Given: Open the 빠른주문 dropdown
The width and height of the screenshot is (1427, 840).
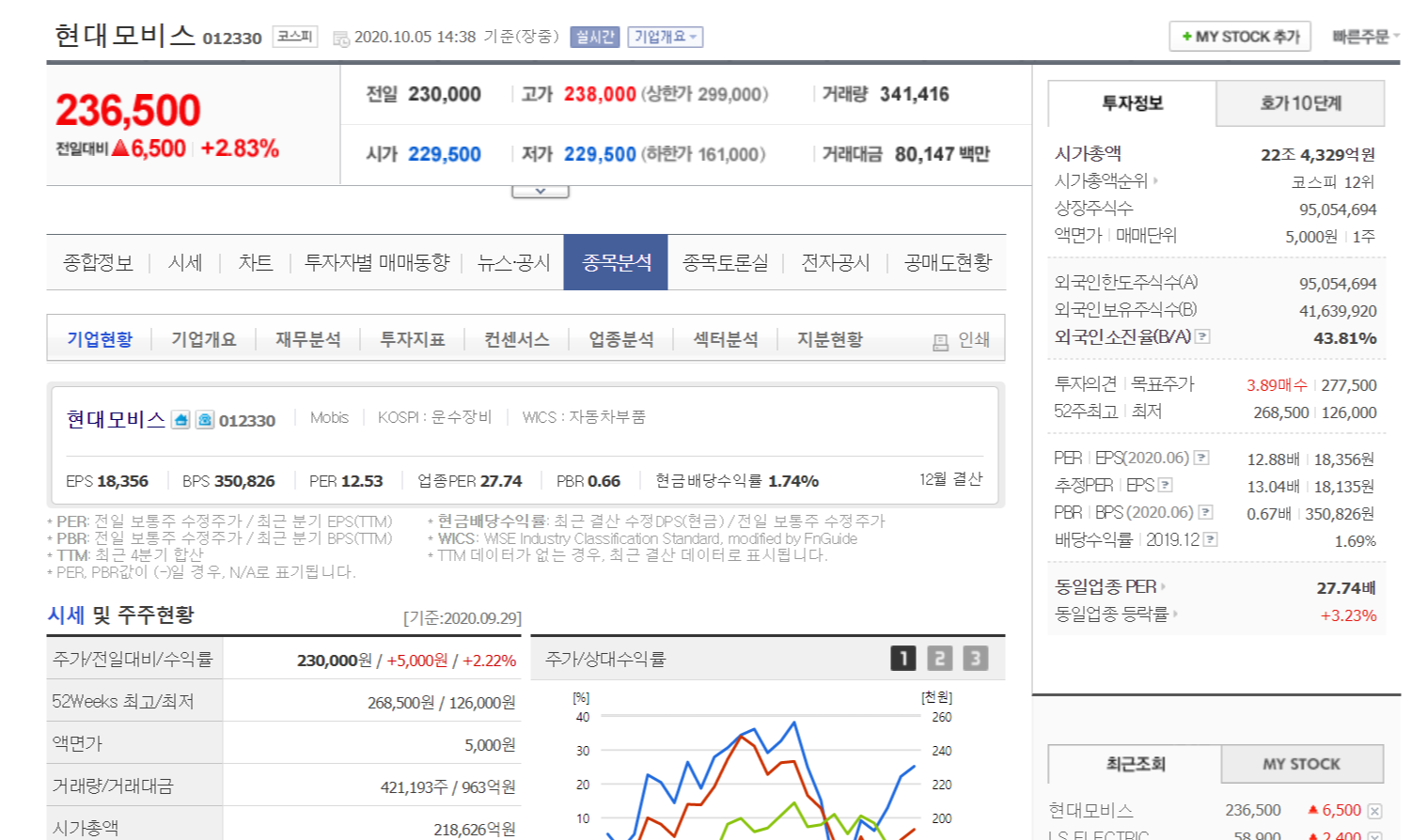Looking at the screenshot, I should click(x=1365, y=37).
